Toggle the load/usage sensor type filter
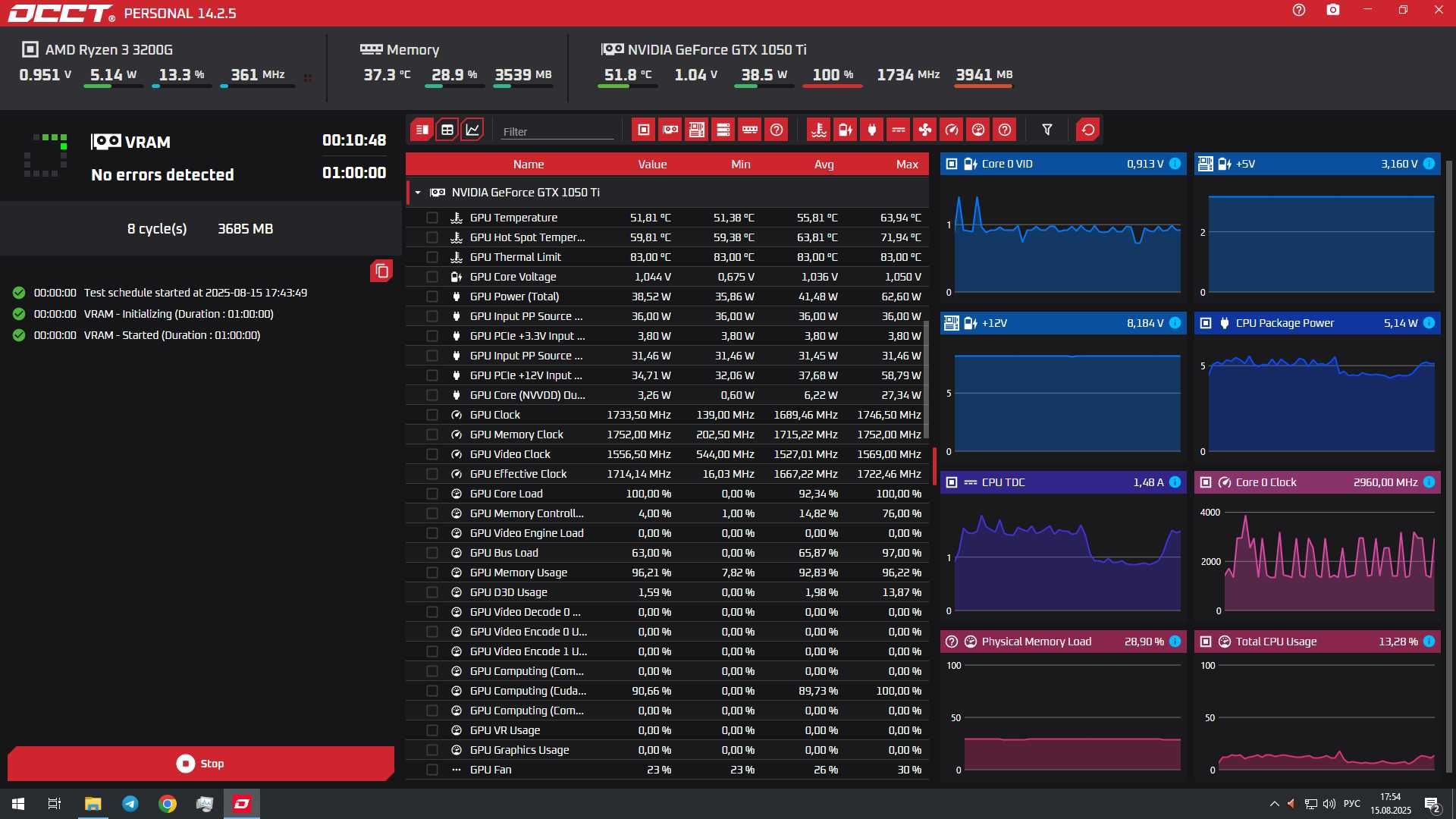Image resolution: width=1456 pixels, height=819 pixels. [x=978, y=130]
